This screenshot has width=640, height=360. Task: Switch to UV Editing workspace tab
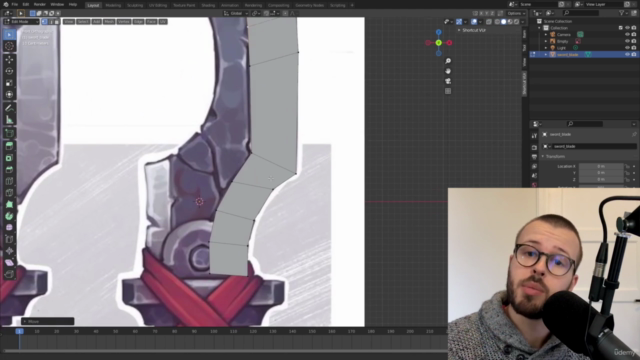[x=158, y=5]
